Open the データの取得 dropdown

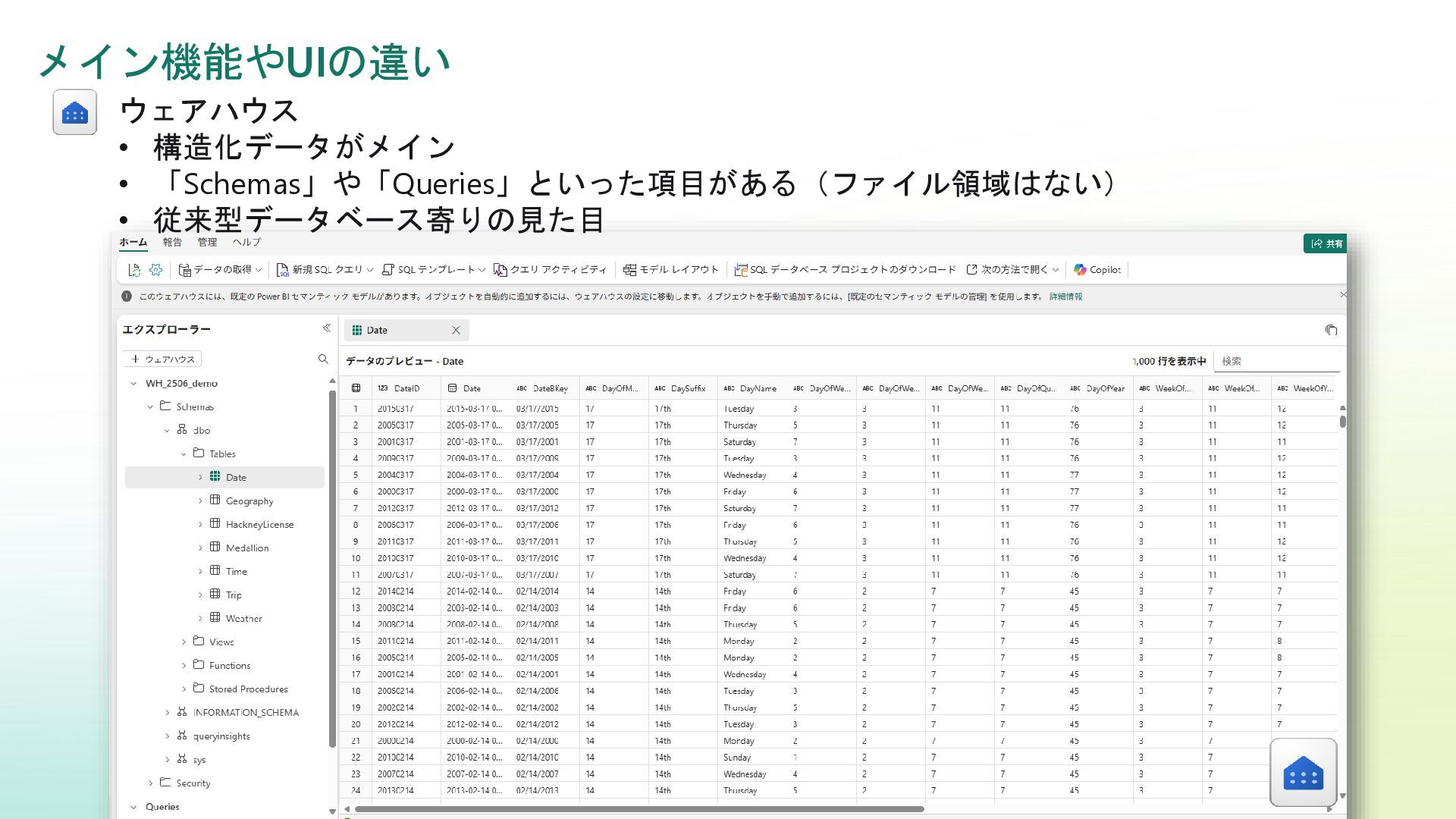point(220,270)
